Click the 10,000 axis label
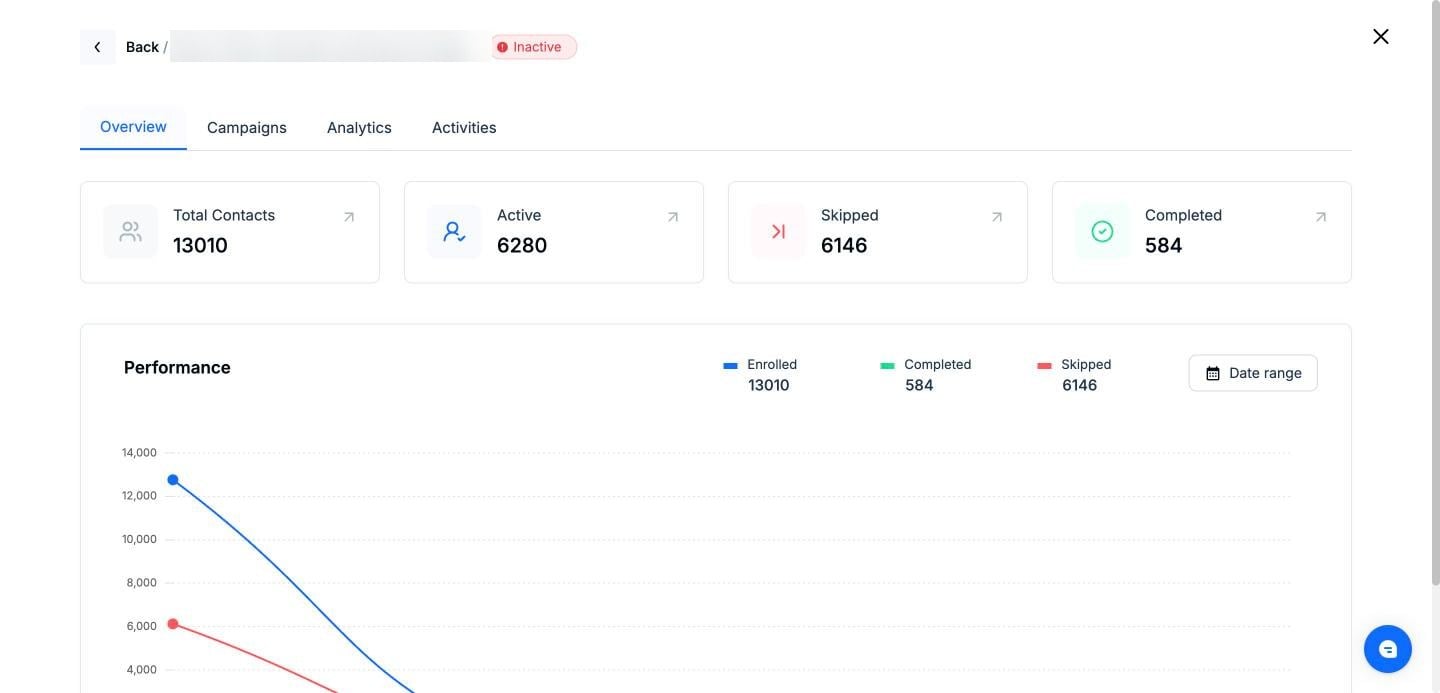1440x693 pixels. point(139,539)
